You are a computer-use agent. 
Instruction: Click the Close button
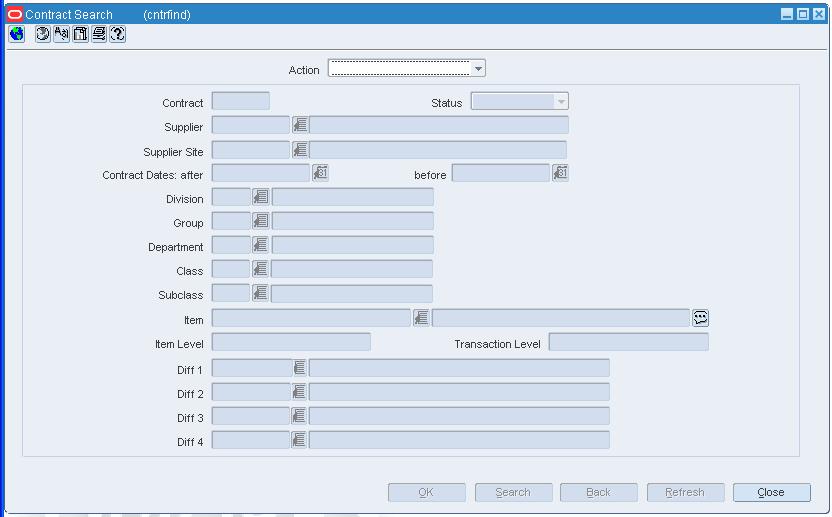pyautogui.click(x=772, y=492)
